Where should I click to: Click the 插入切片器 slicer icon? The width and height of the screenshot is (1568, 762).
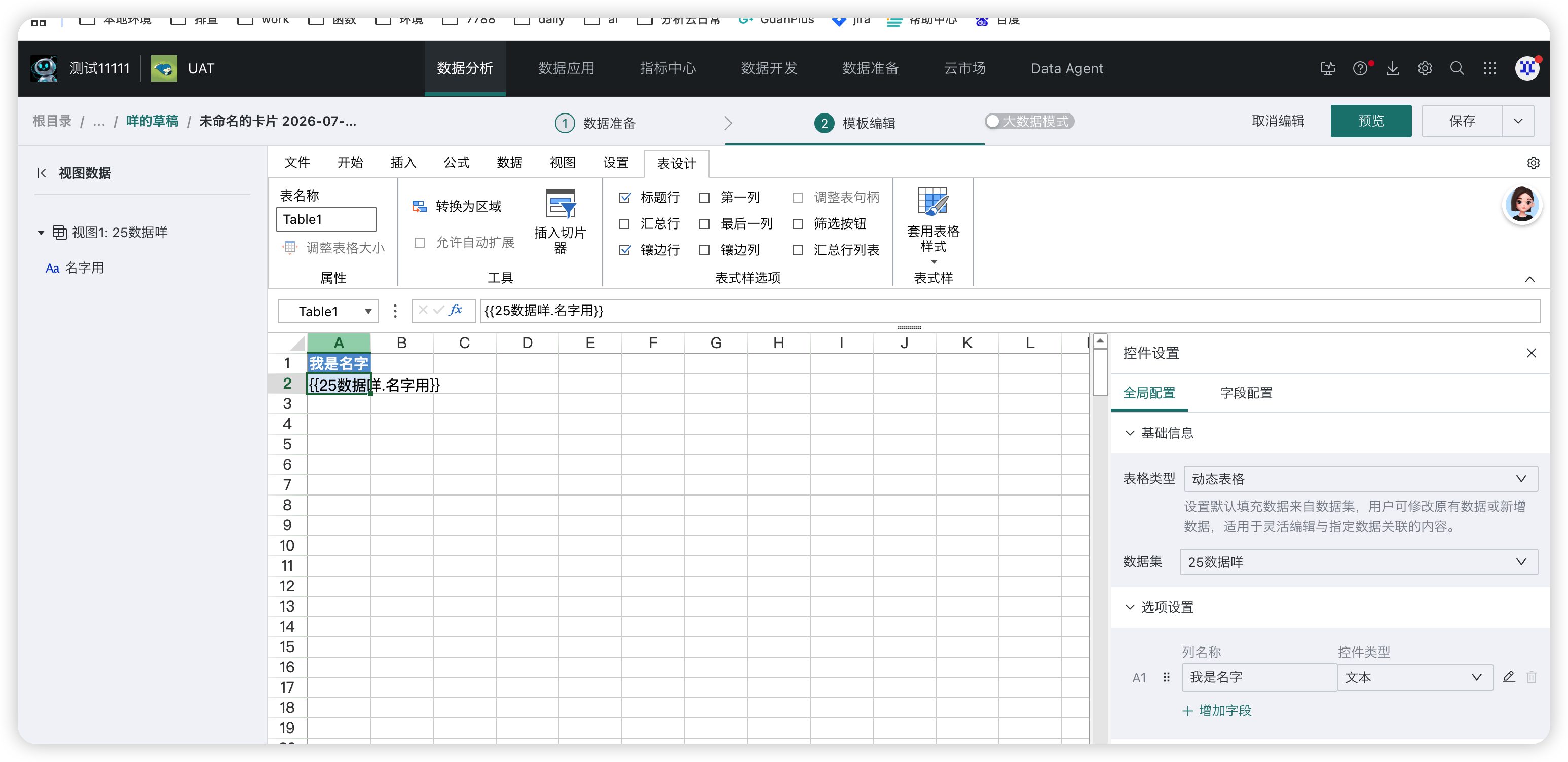click(561, 203)
